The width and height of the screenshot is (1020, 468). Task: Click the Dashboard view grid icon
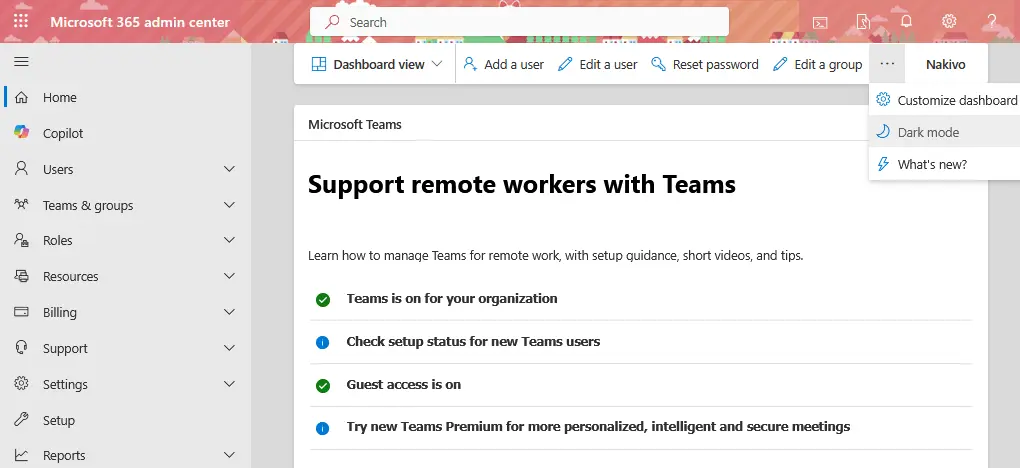click(x=319, y=64)
